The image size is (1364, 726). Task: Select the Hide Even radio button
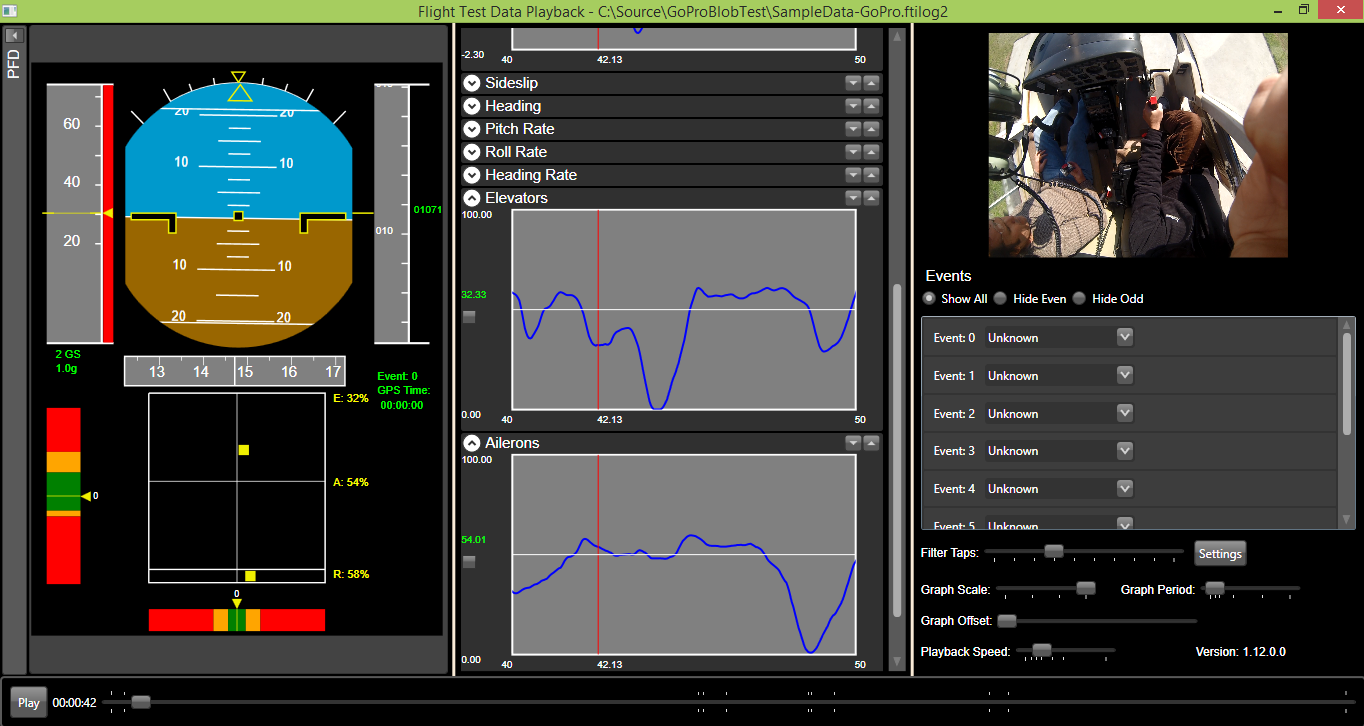pos(1000,298)
